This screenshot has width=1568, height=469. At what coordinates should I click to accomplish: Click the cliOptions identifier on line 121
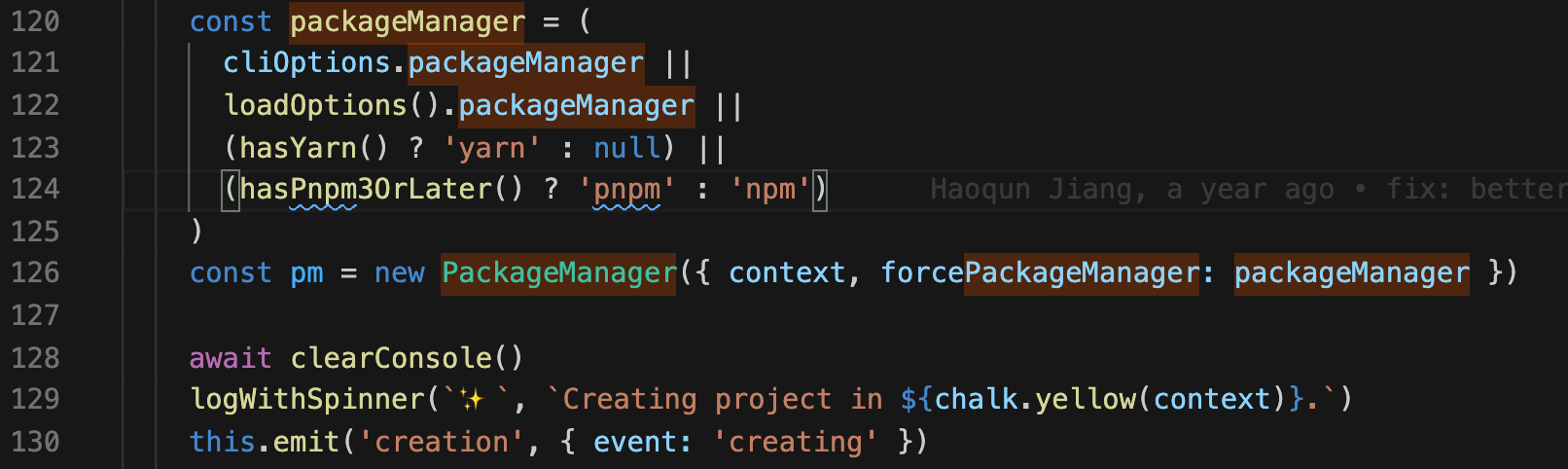click(306, 63)
